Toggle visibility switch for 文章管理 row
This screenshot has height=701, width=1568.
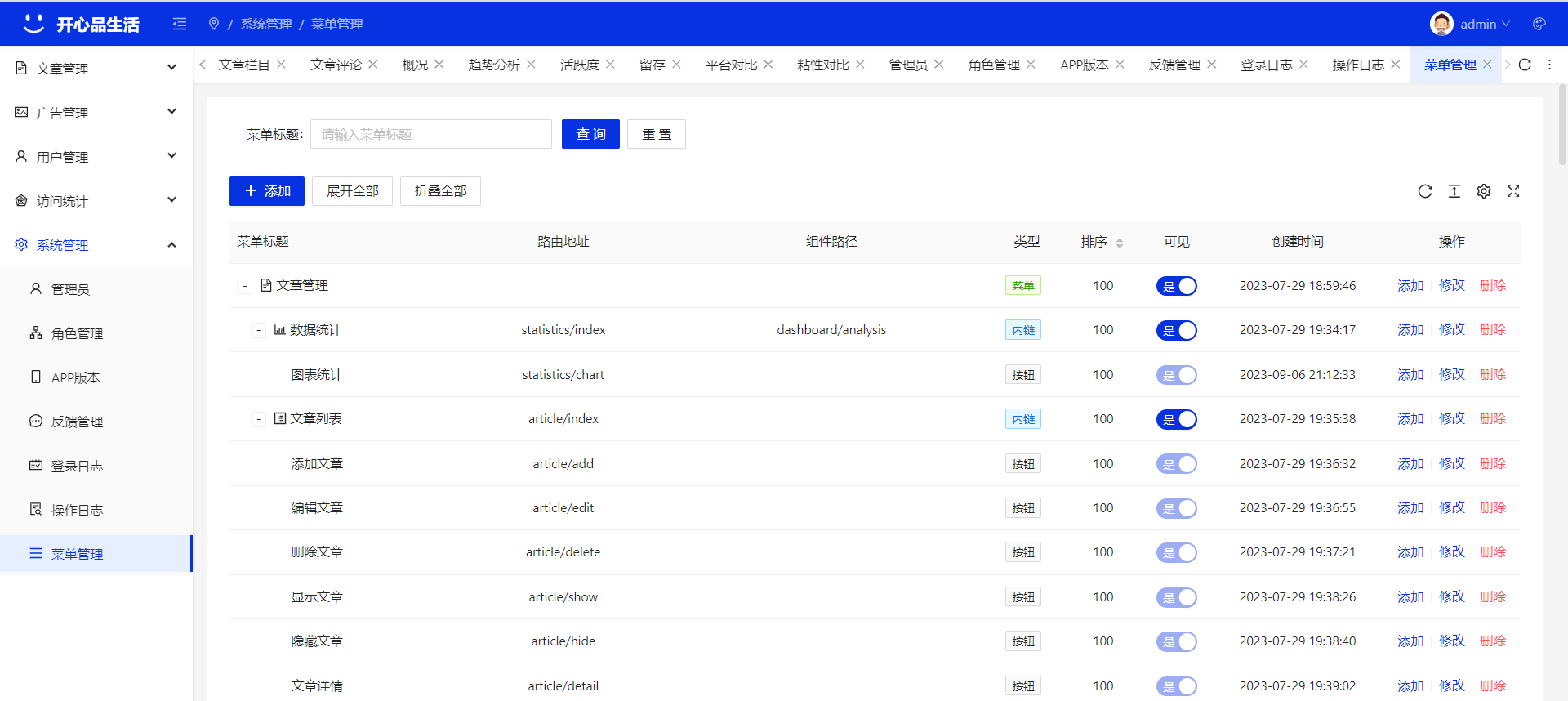click(x=1176, y=286)
